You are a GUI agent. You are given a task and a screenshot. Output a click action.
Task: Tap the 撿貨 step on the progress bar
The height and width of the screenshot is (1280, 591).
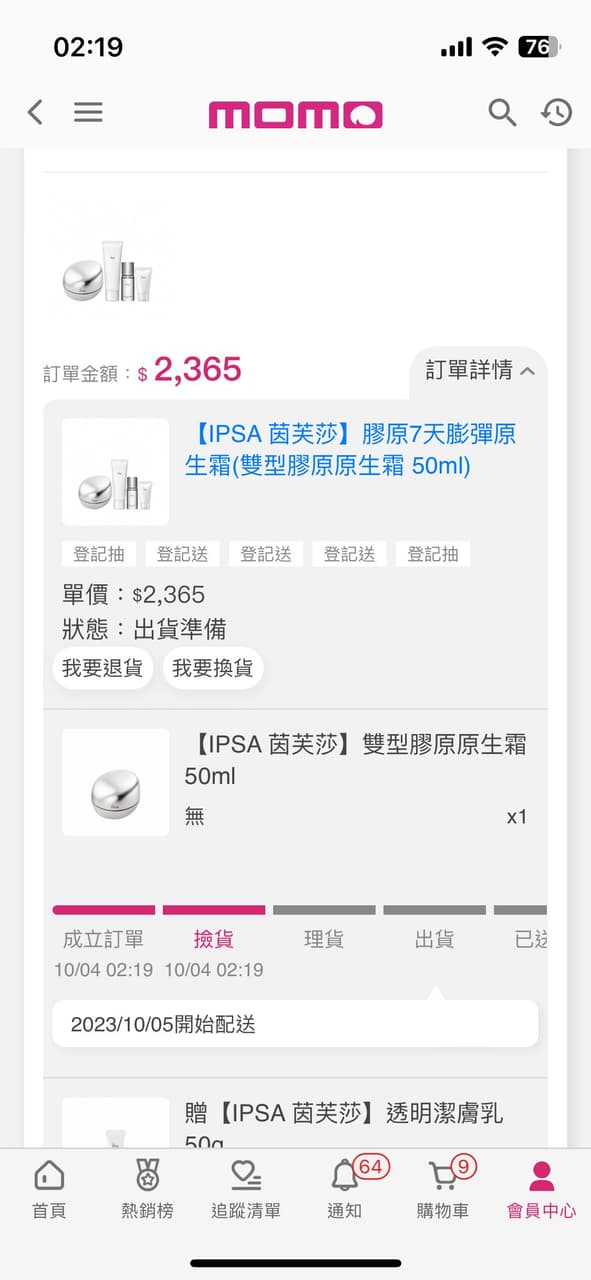coord(213,940)
